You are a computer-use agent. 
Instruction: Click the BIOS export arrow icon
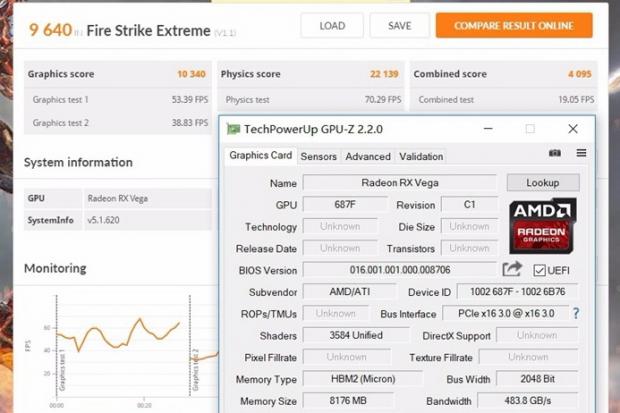[512, 269]
